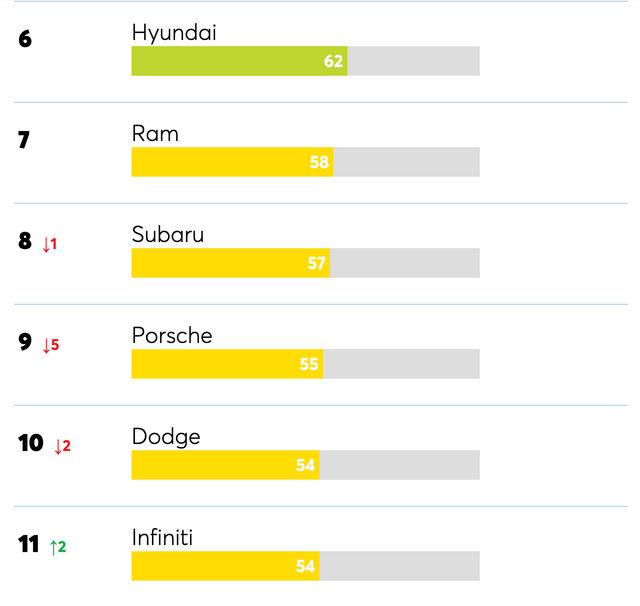
Task: Click the Subaru brand label
Action: click(168, 235)
